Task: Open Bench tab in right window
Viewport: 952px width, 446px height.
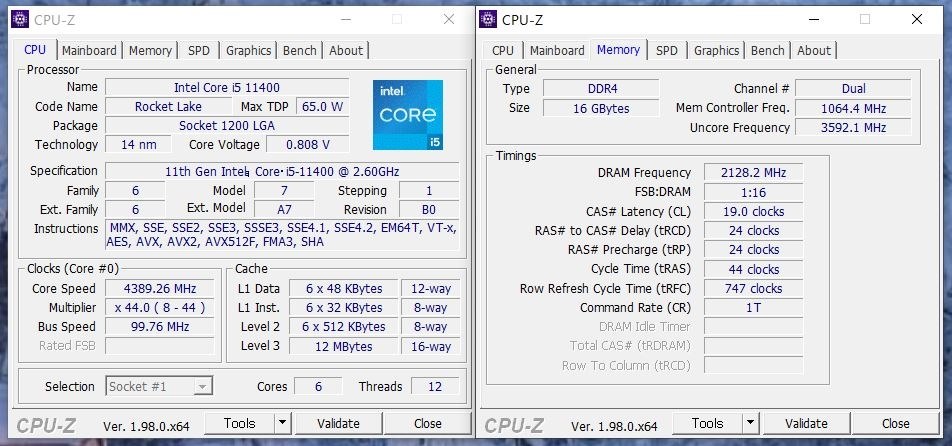Action: tap(767, 50)
